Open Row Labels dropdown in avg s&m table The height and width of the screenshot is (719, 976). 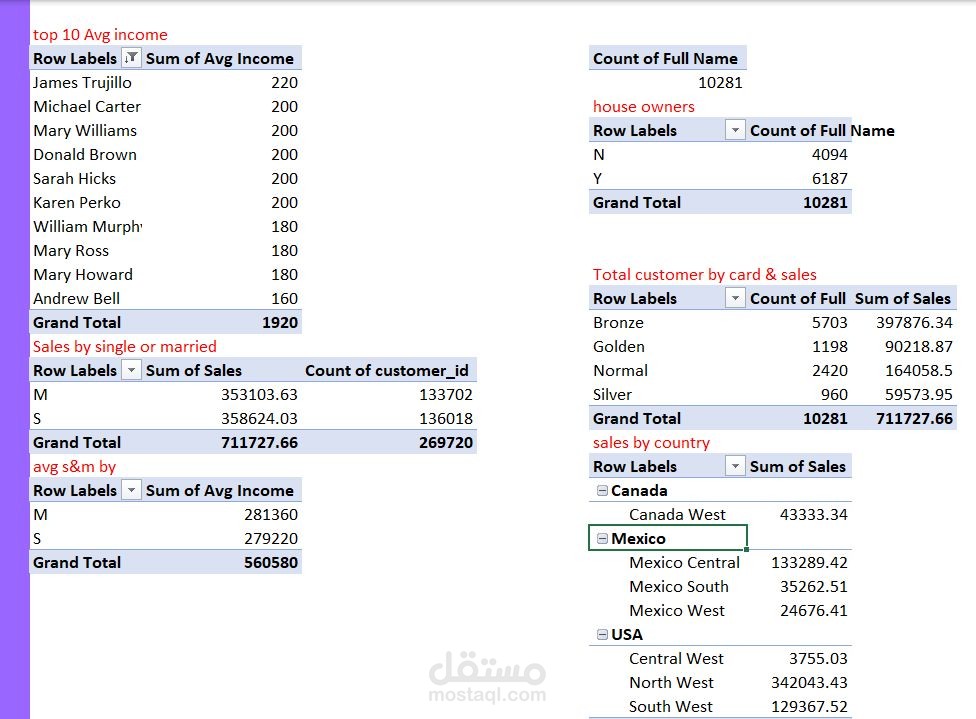point(131,491)
